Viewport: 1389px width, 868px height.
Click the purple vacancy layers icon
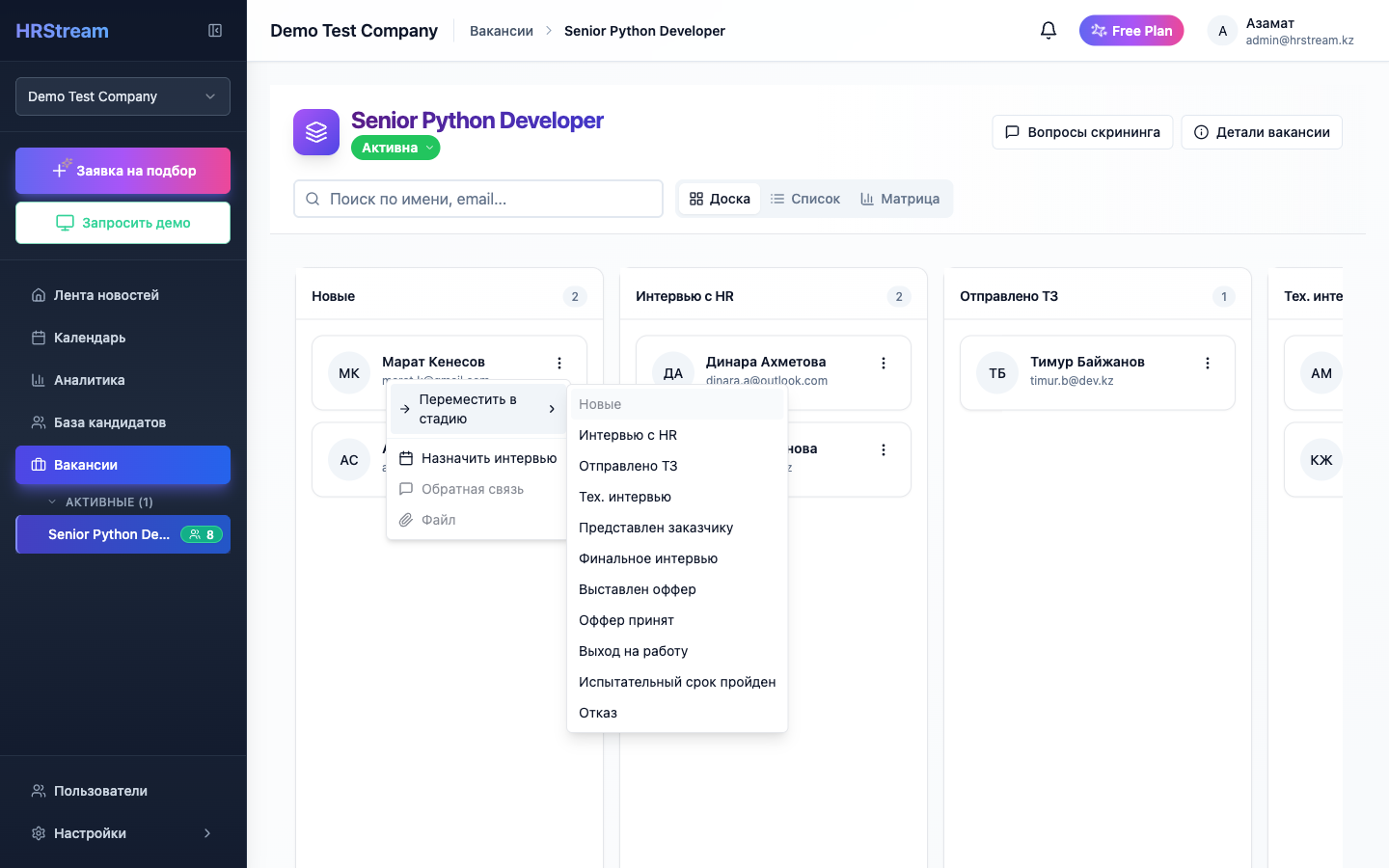(316, 132)
